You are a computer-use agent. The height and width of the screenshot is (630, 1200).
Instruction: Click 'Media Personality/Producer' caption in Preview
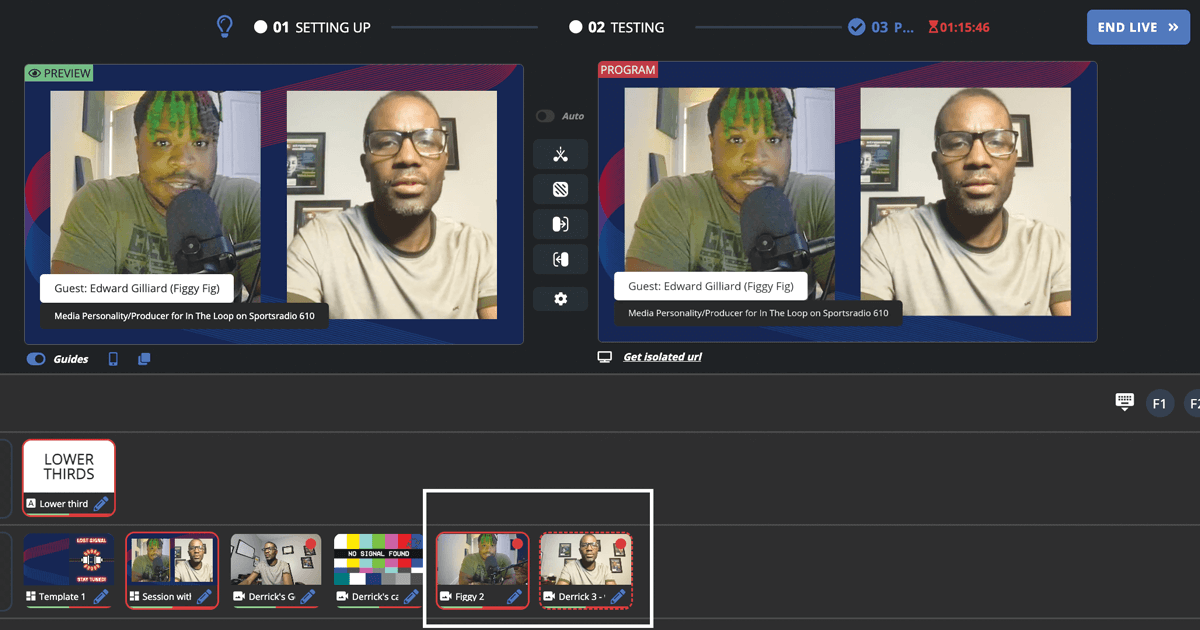tap(184, 316)
